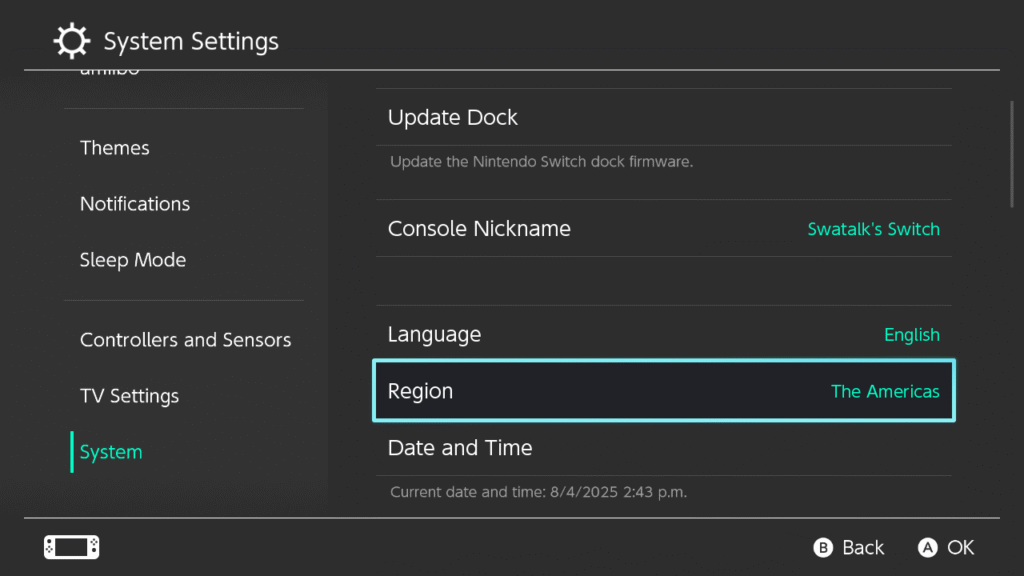Open the Themes settings category

(115, 148)
